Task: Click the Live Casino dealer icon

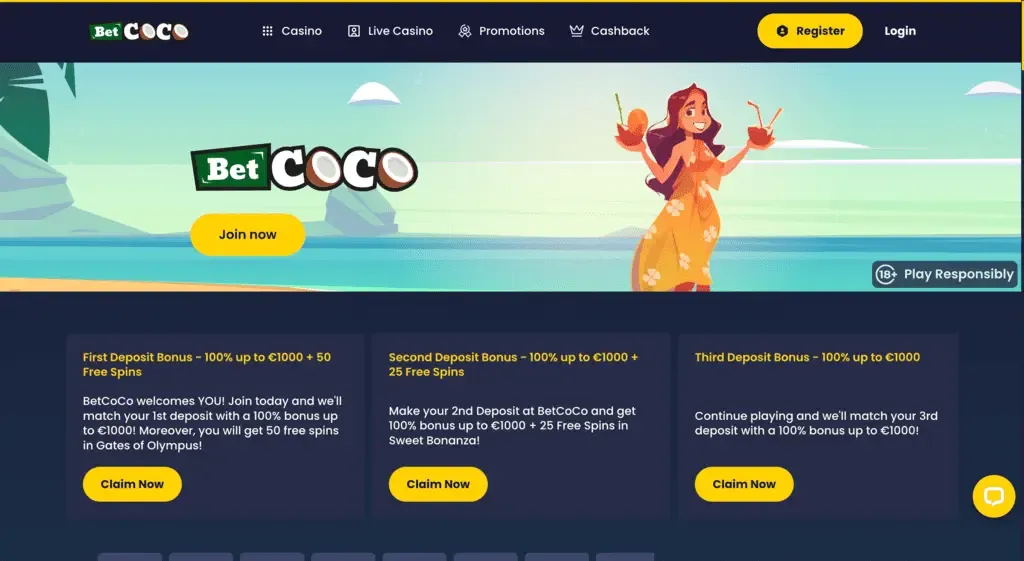Action: pyautogui.click(x=353, y=31)
